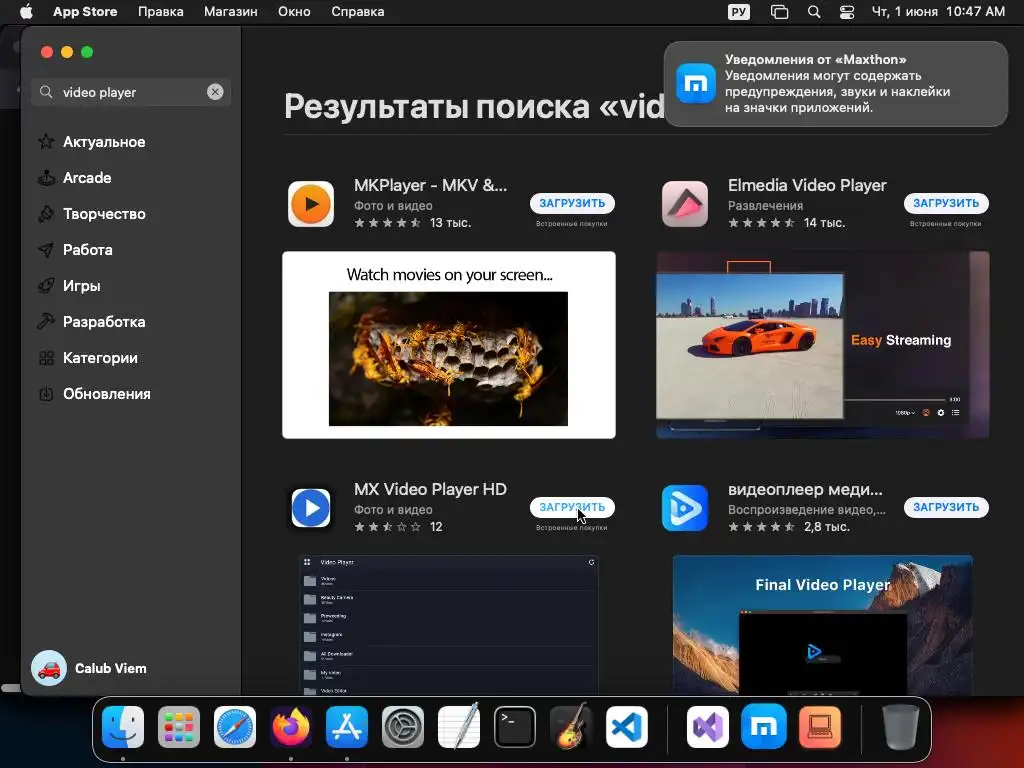This screenshot has height=768, width=1024.
Task: Open видеоплеер меди... title
Action: tap(805, 489)
